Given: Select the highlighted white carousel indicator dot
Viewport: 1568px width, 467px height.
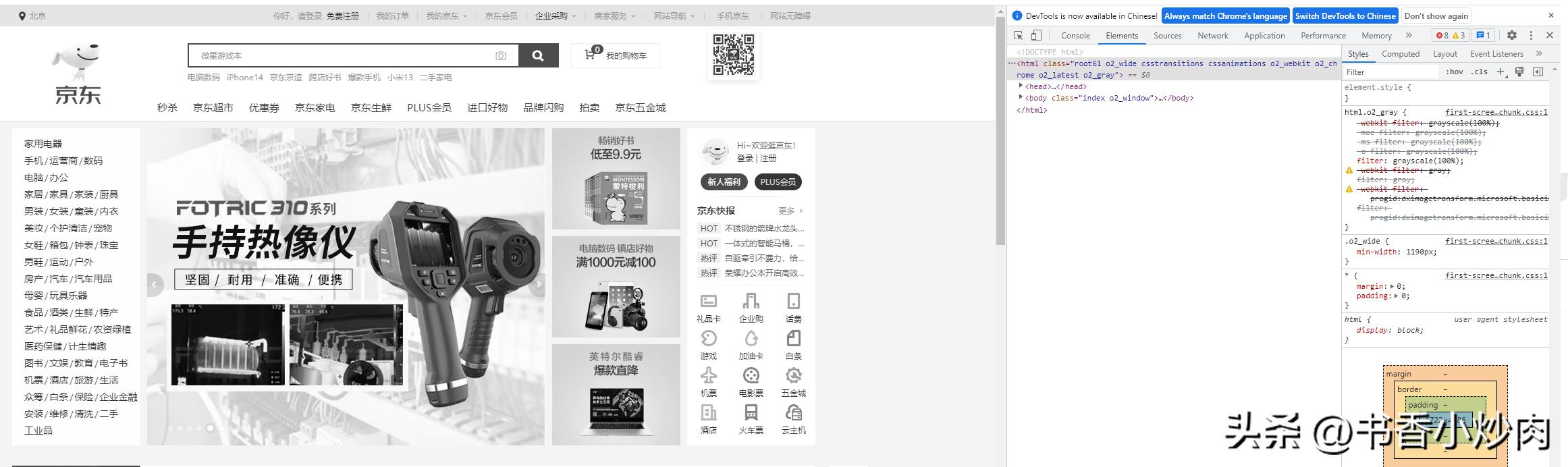Looking at the screenshot, I should click(210, 428).
